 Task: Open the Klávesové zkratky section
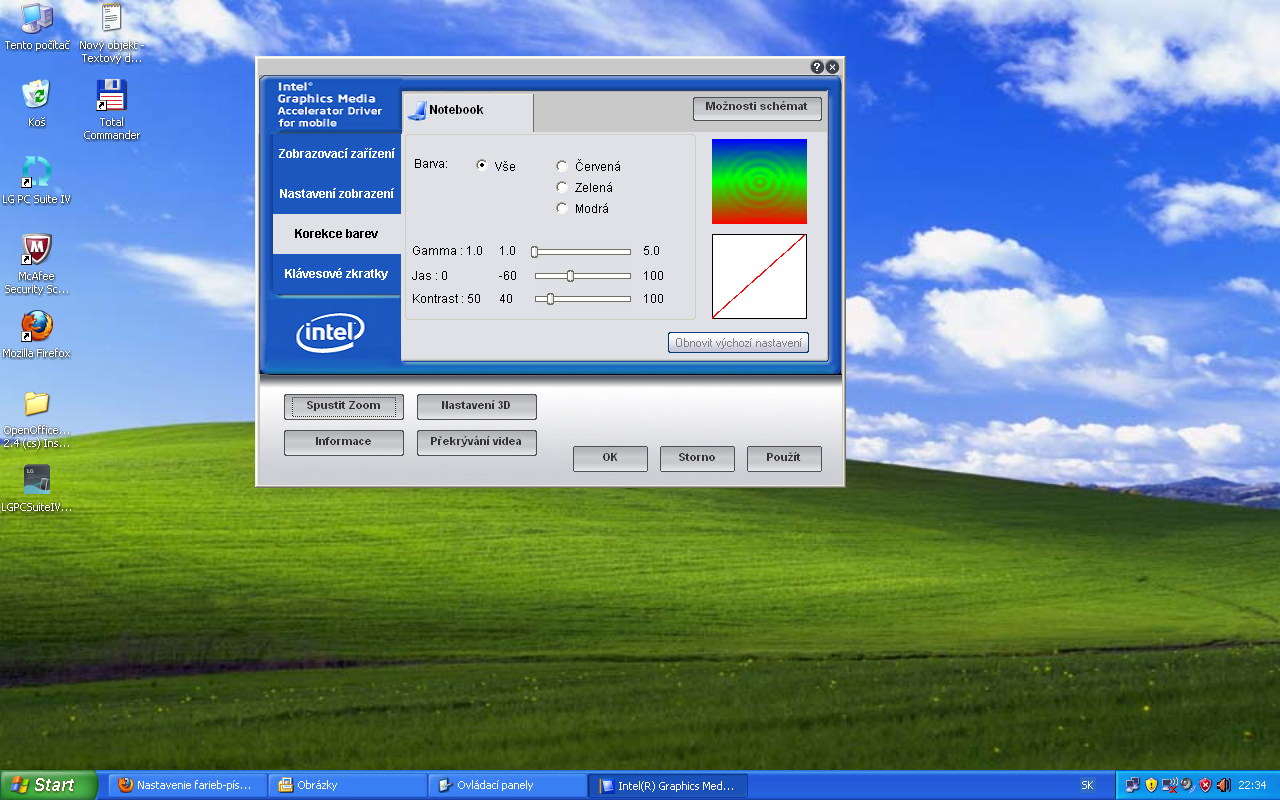(x=336, y=273)
